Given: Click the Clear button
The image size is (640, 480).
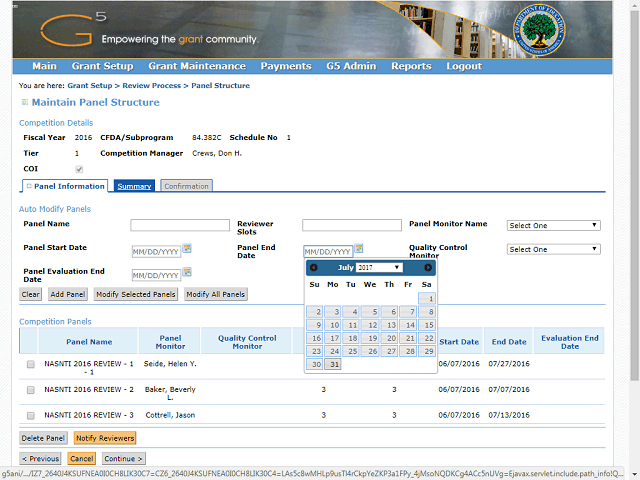Looking at the screenshot, I should tap(31, 294).
